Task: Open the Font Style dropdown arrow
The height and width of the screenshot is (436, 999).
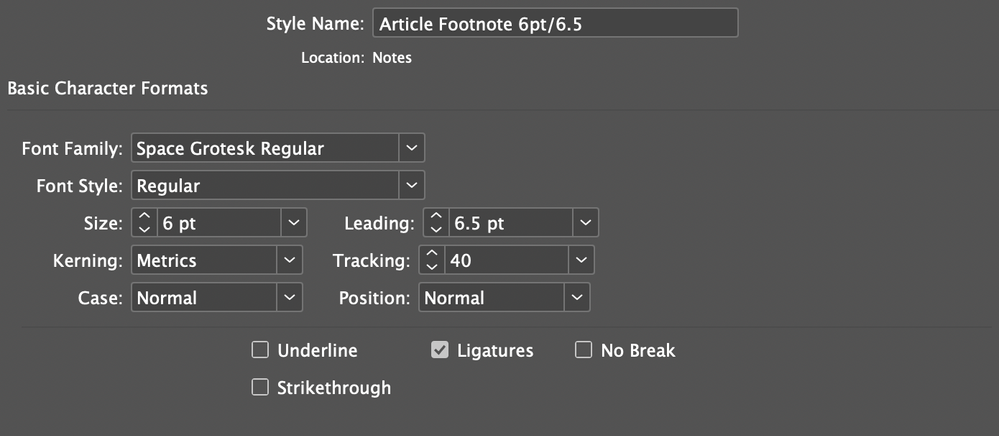Action: (x=412, y=185)
